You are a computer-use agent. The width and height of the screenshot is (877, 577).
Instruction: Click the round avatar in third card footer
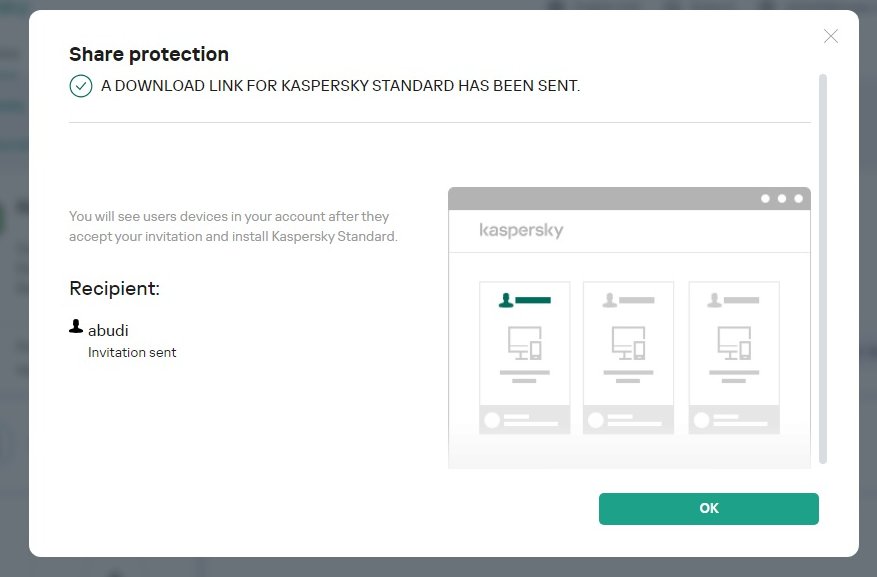pyautogui.click(x=700, y=420)
